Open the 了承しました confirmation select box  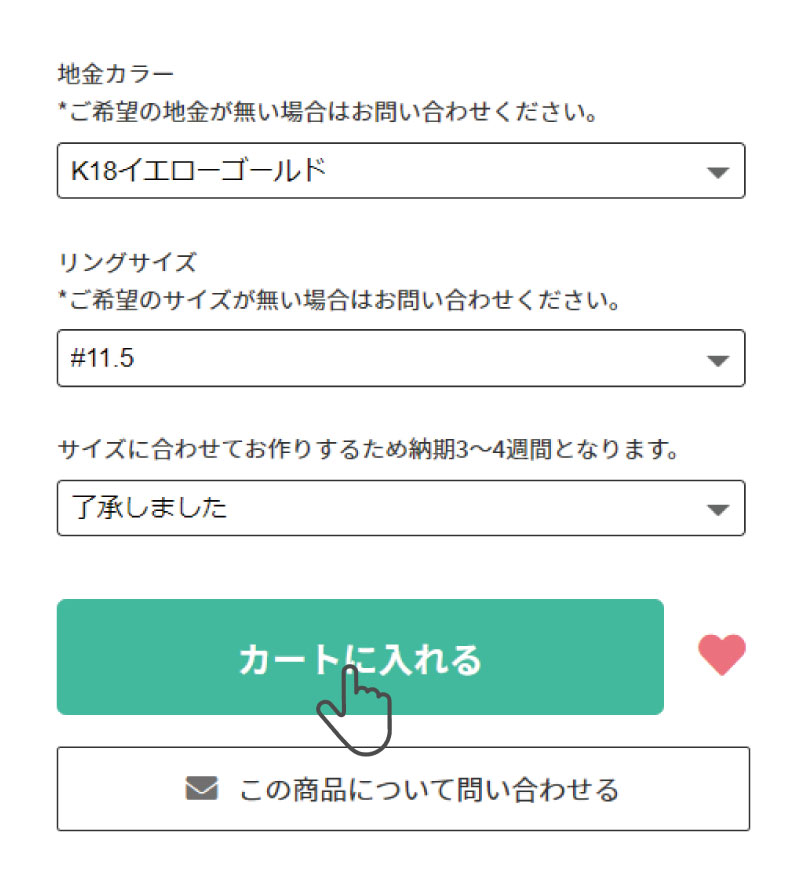(400, 508)
